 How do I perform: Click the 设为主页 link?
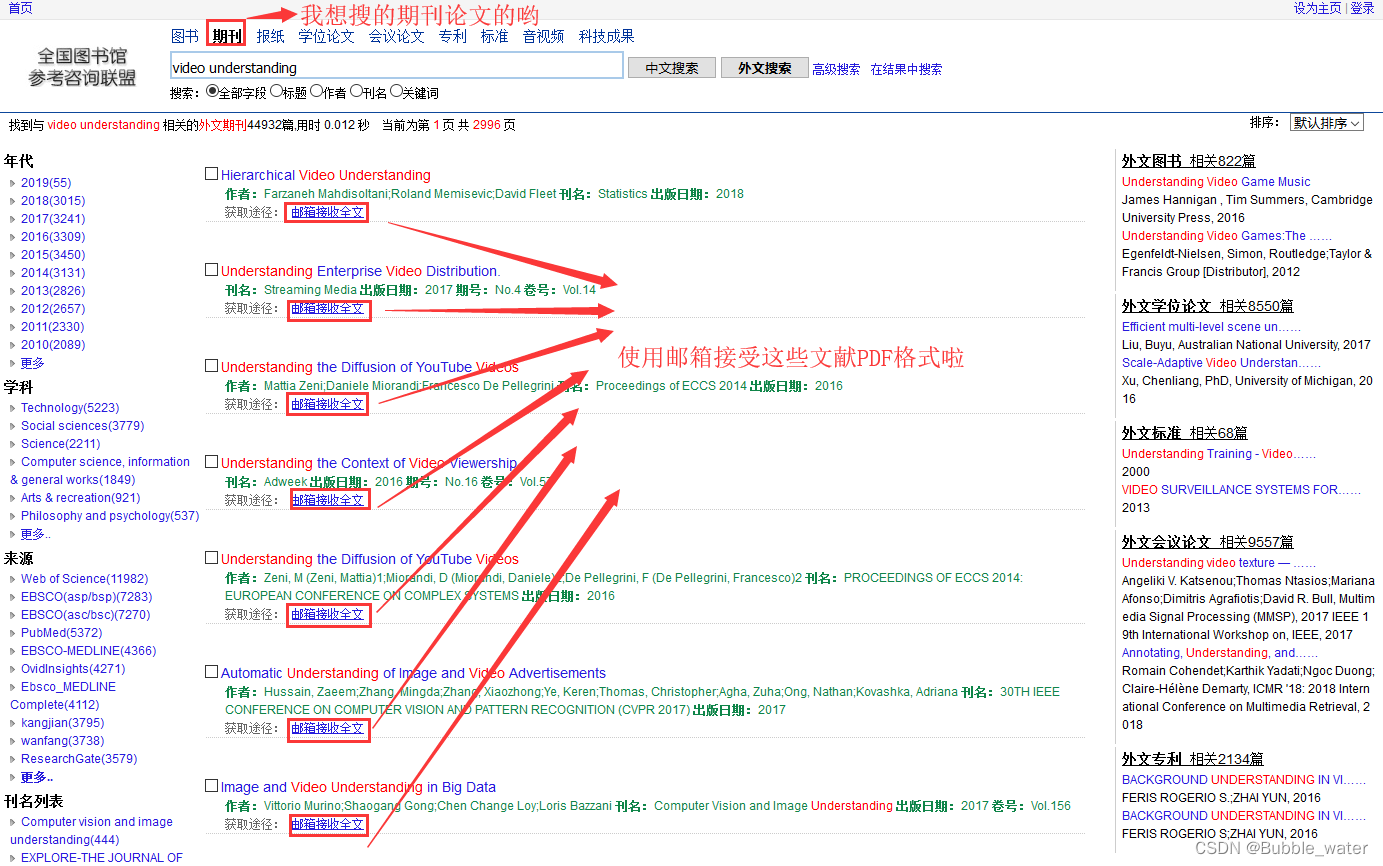coord(1317,8)
